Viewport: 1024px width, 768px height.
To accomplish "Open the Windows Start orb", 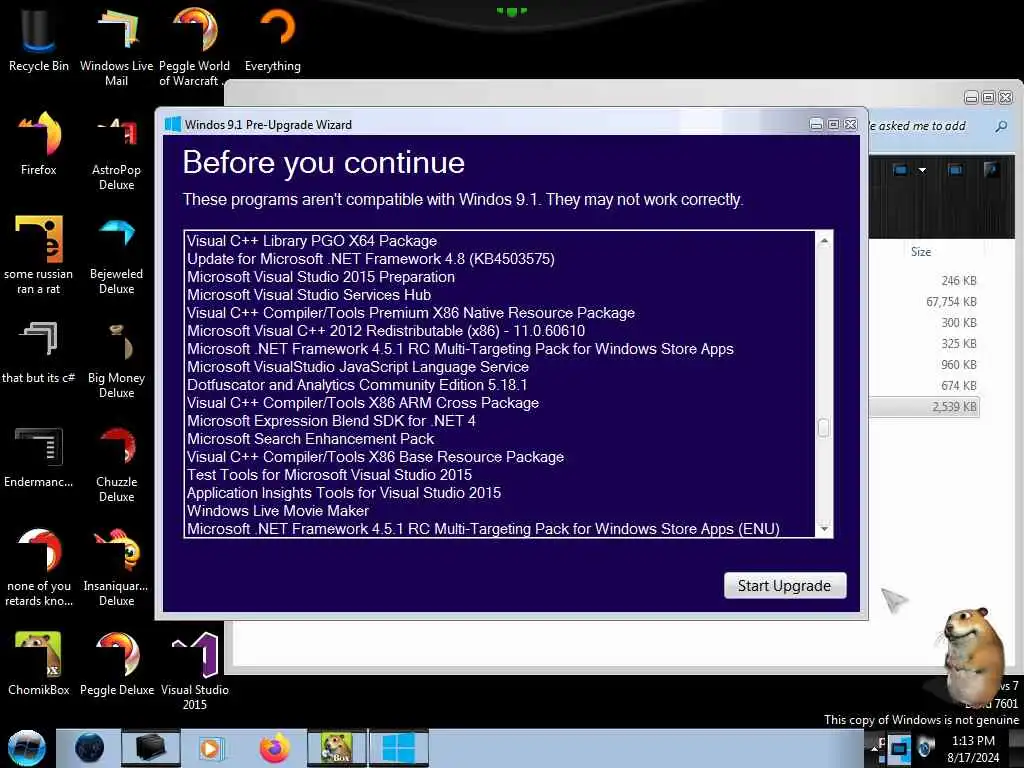I will (x=27, y=748).
